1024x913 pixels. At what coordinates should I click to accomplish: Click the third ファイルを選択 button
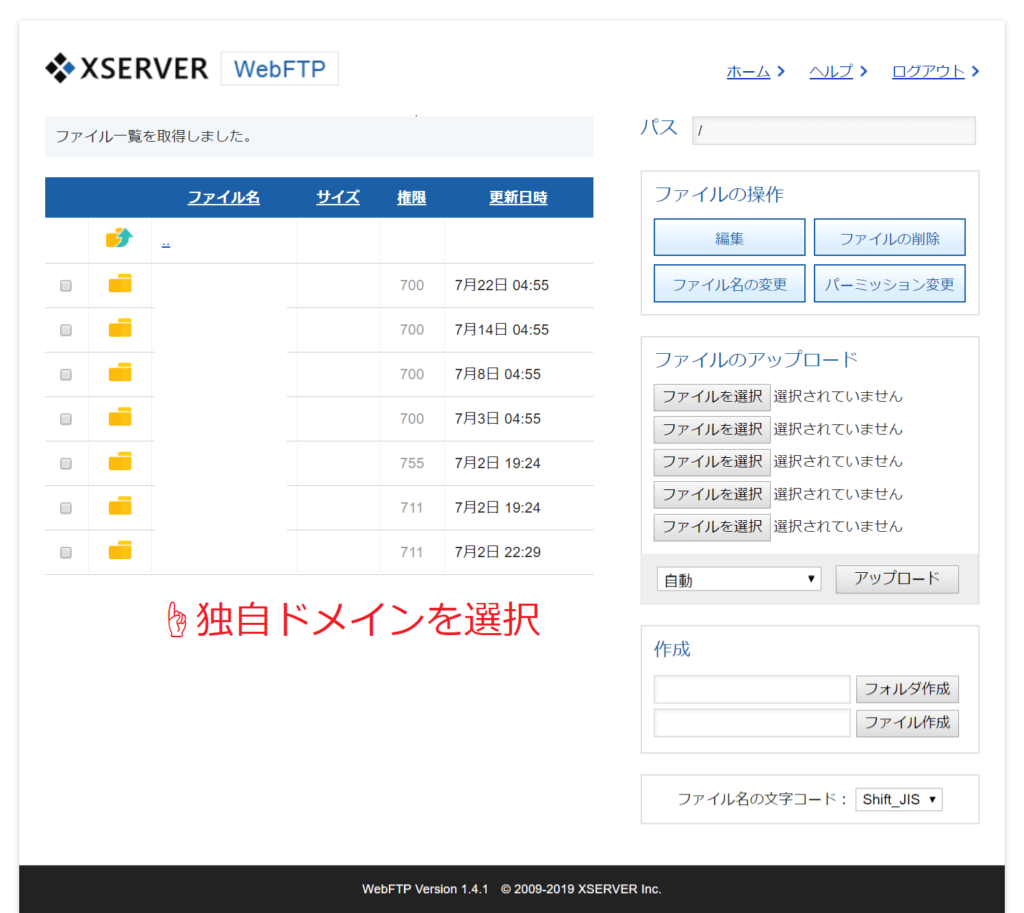712,462
